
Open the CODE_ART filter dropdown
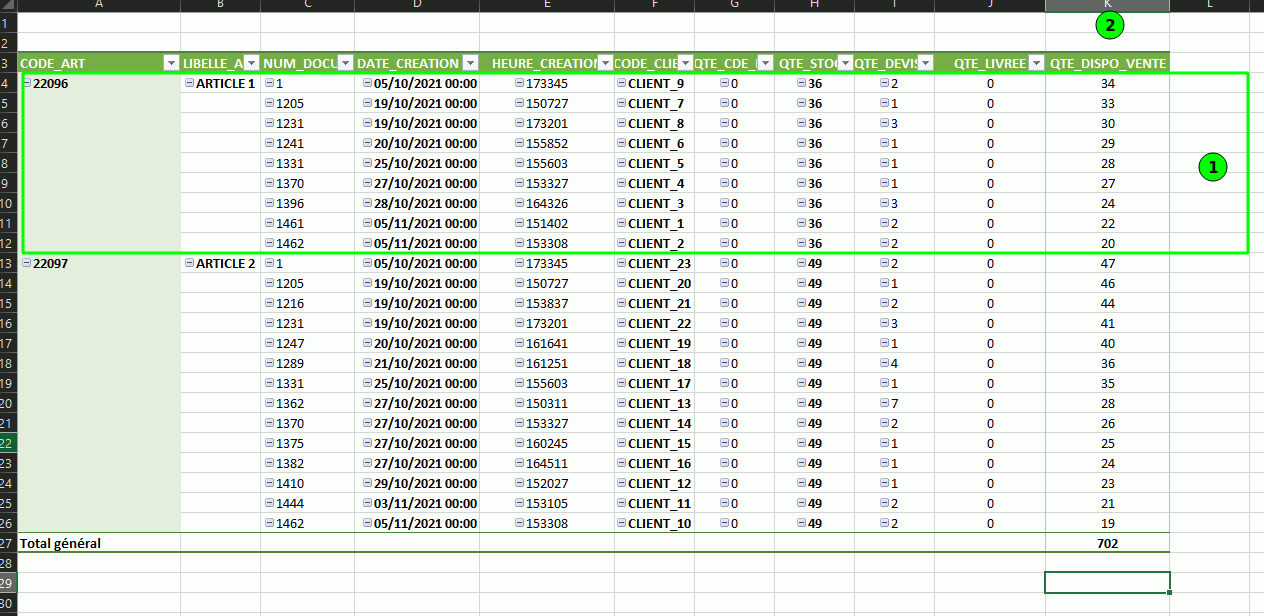(170, 63)
